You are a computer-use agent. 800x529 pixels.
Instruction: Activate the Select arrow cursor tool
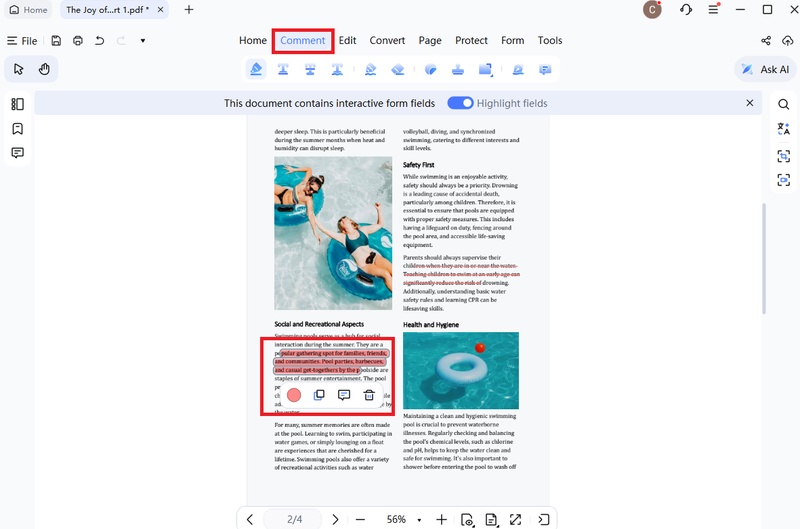coord(18,69)
